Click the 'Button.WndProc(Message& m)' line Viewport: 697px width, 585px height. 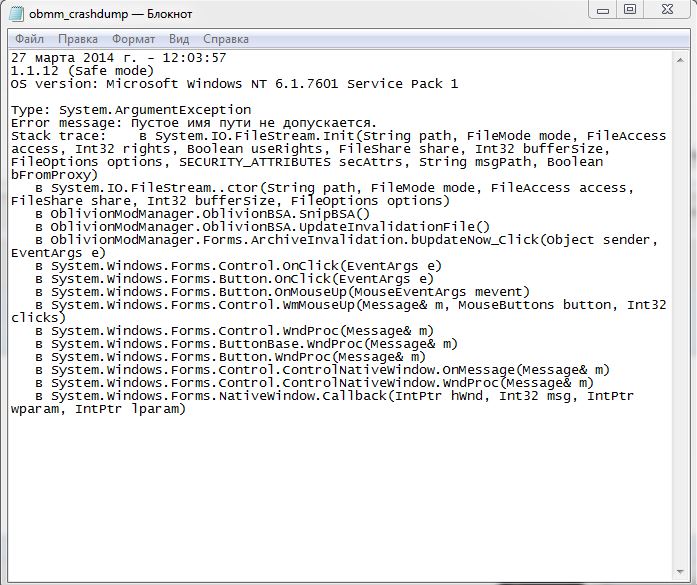[x=230, y=357]
